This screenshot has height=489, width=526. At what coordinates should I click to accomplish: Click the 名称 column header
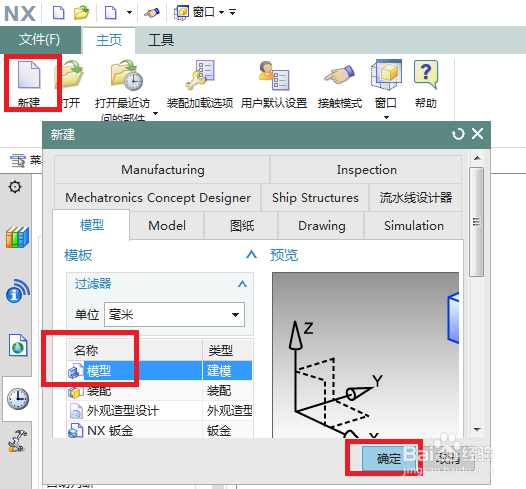135,350
